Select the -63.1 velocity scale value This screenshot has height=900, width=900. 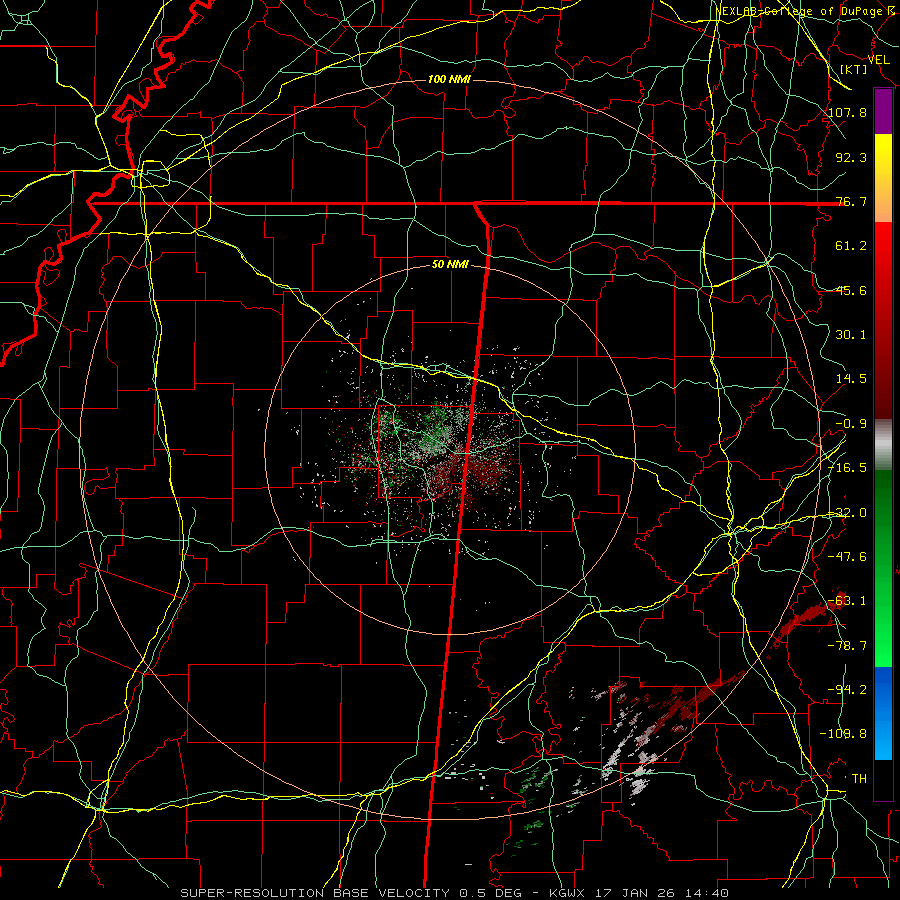click(x=848, y=601)
